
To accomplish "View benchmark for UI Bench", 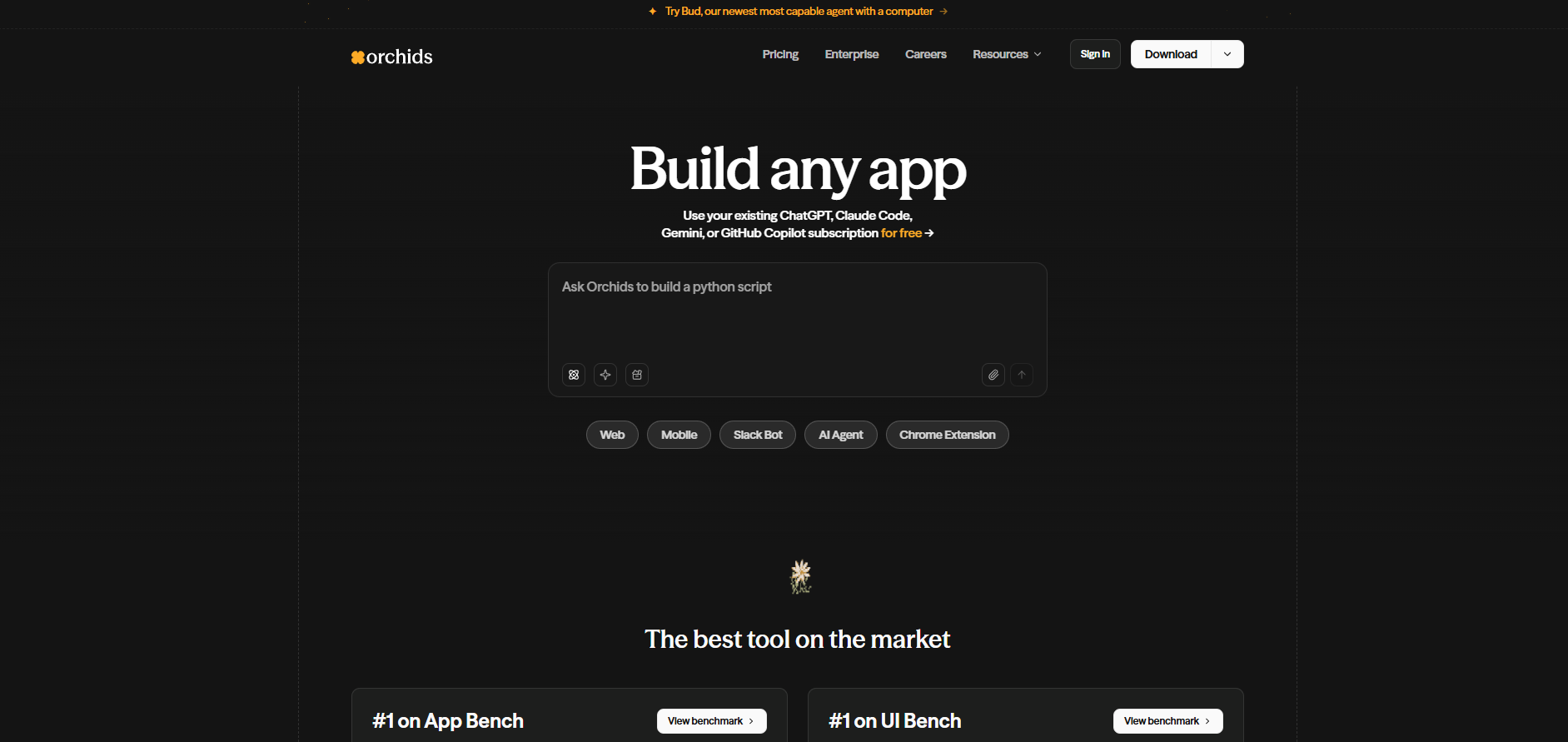I will [1167, 721].
